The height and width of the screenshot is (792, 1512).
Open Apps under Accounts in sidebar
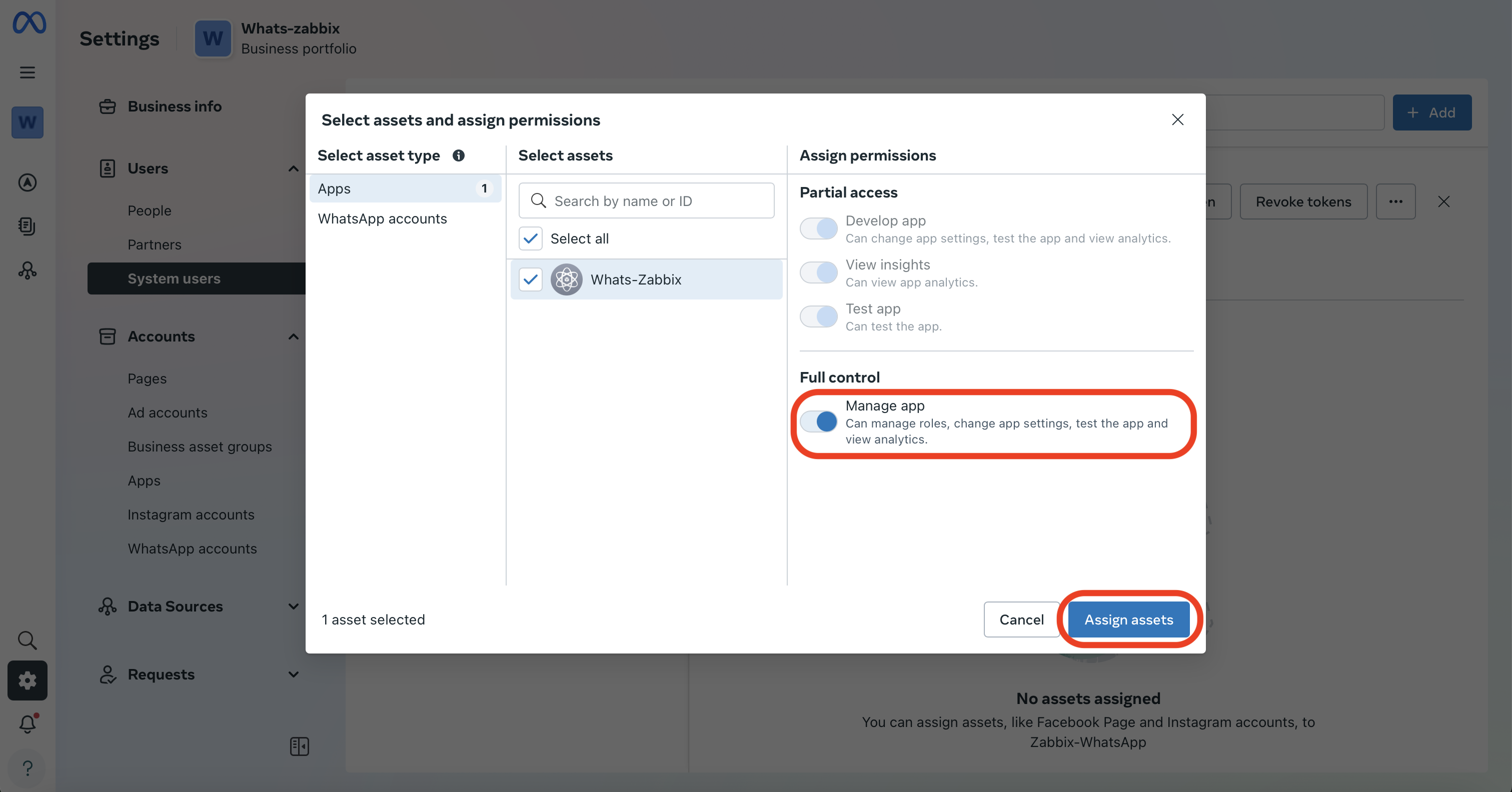coord(144,481)
